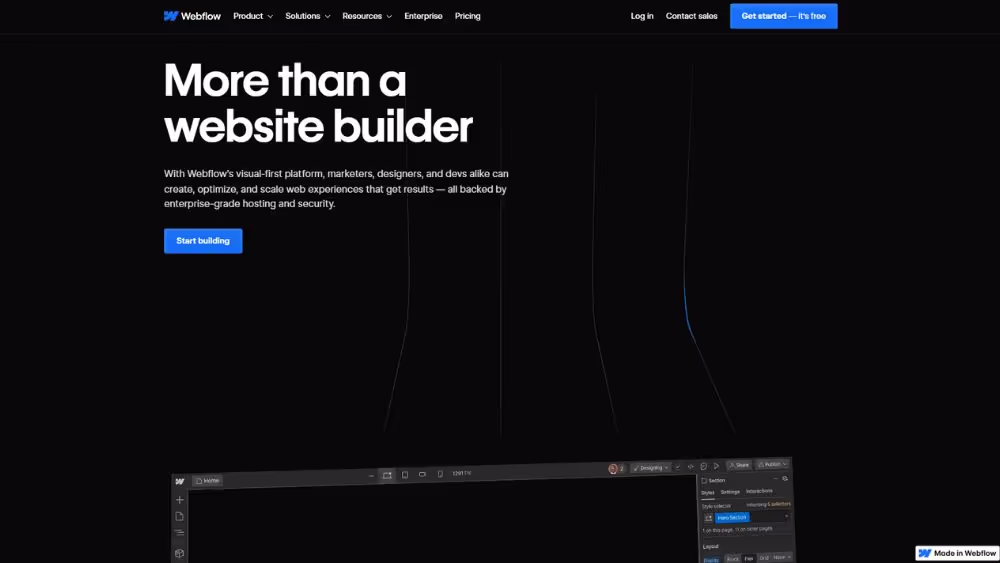Click the Contact sales link

pos(691,16)
